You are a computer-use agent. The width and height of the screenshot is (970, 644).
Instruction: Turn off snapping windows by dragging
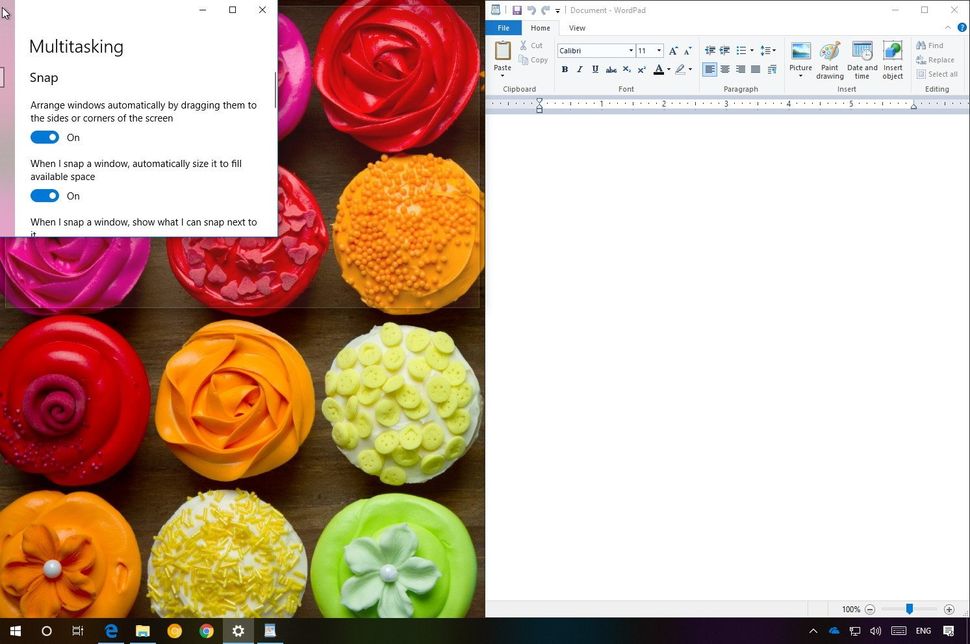coord(44,137)
